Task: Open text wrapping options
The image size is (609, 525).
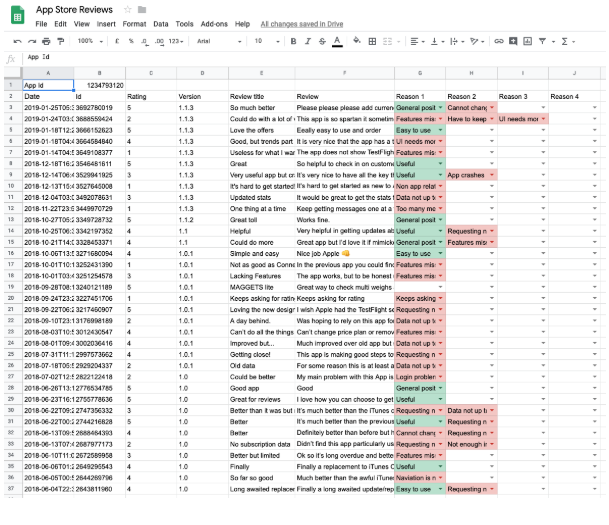Action: click(x=457, y=41)
